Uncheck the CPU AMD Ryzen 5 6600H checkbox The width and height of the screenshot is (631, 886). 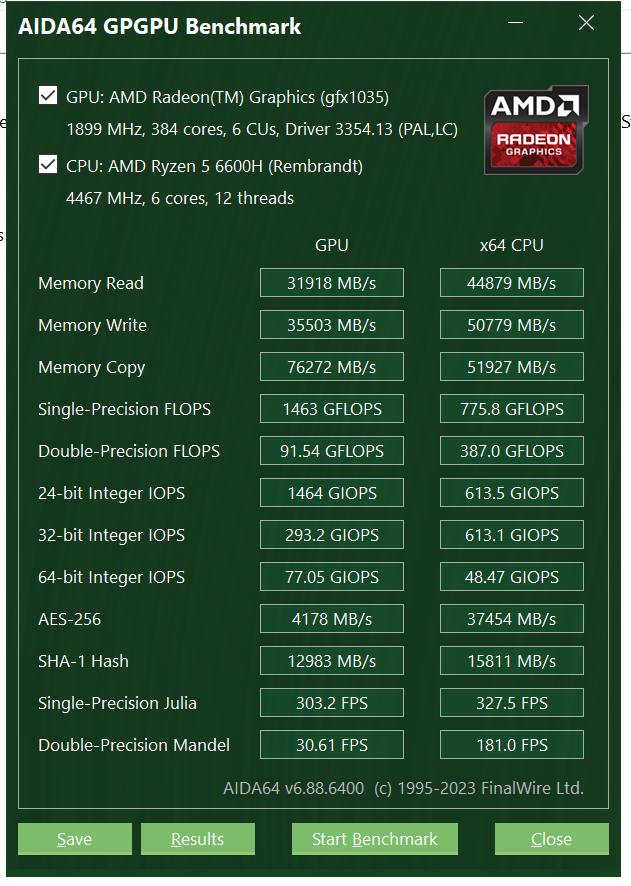click(x=48, y=164)
